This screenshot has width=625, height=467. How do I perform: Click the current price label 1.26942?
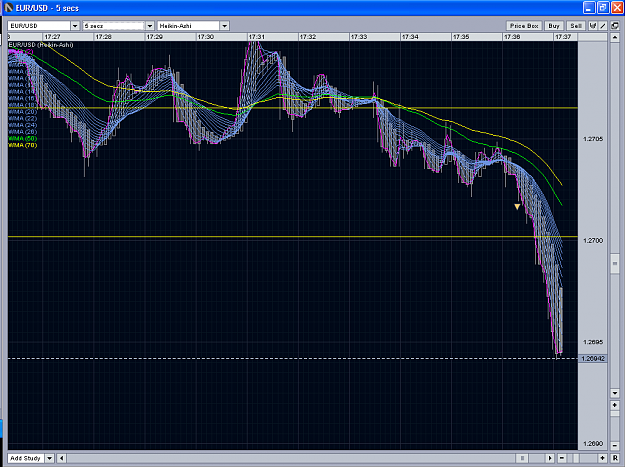593,359
